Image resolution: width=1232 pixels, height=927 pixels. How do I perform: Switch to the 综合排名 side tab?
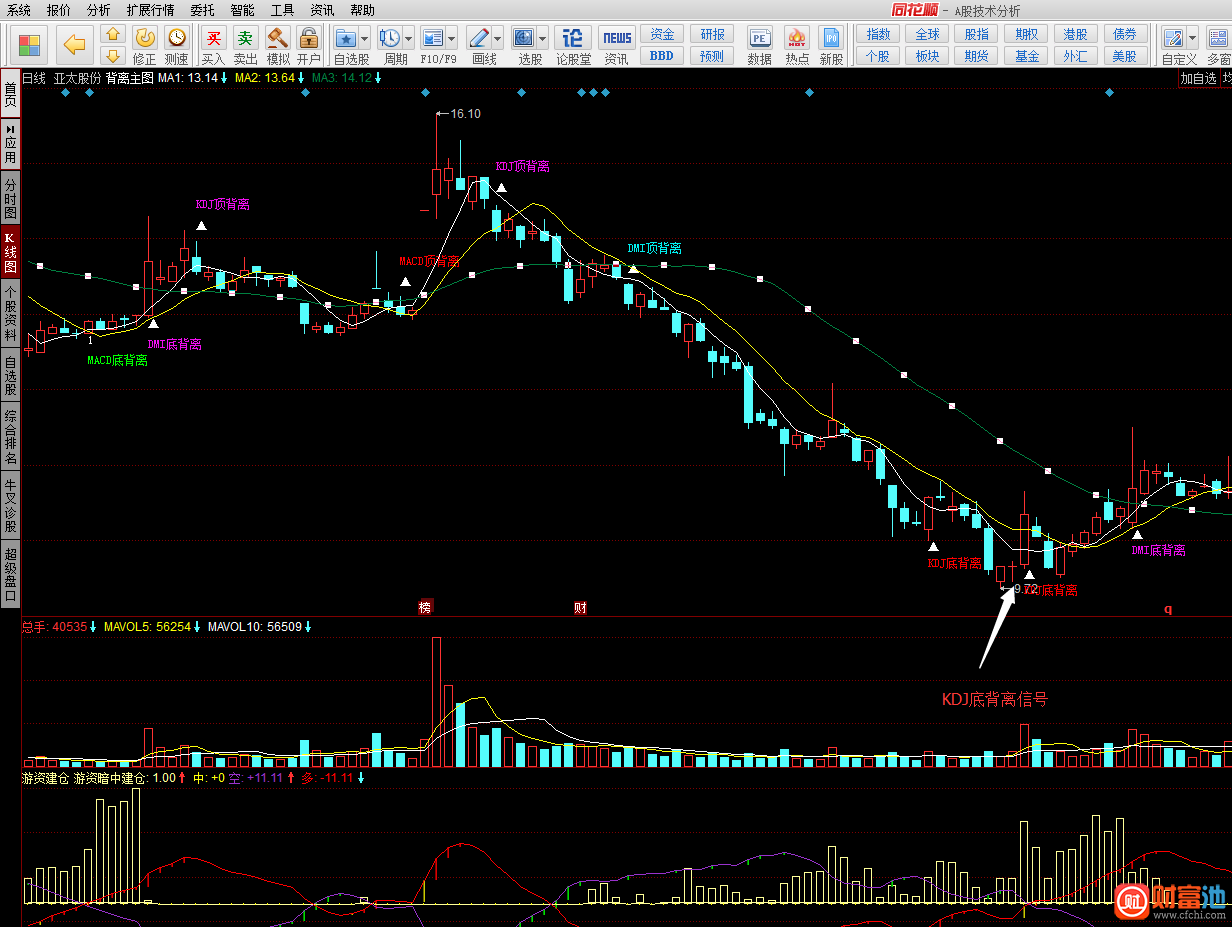pyautogui.click(x=10, y=438)
